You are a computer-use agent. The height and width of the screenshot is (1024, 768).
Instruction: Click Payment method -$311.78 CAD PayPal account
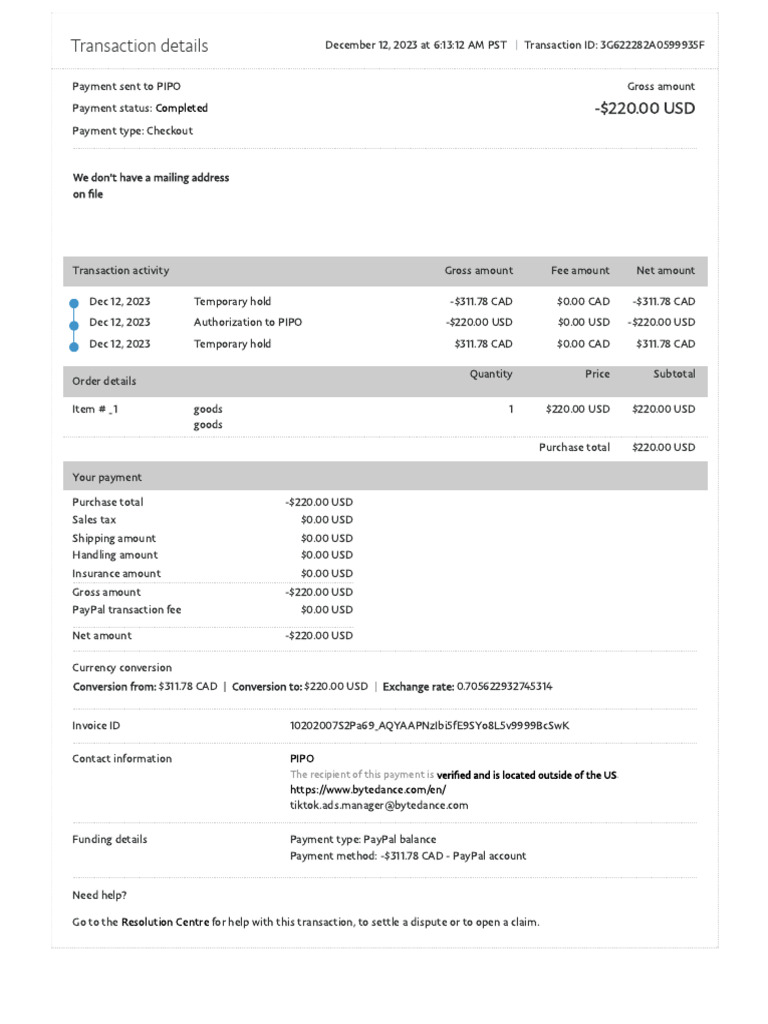click(x=408, y=856)
